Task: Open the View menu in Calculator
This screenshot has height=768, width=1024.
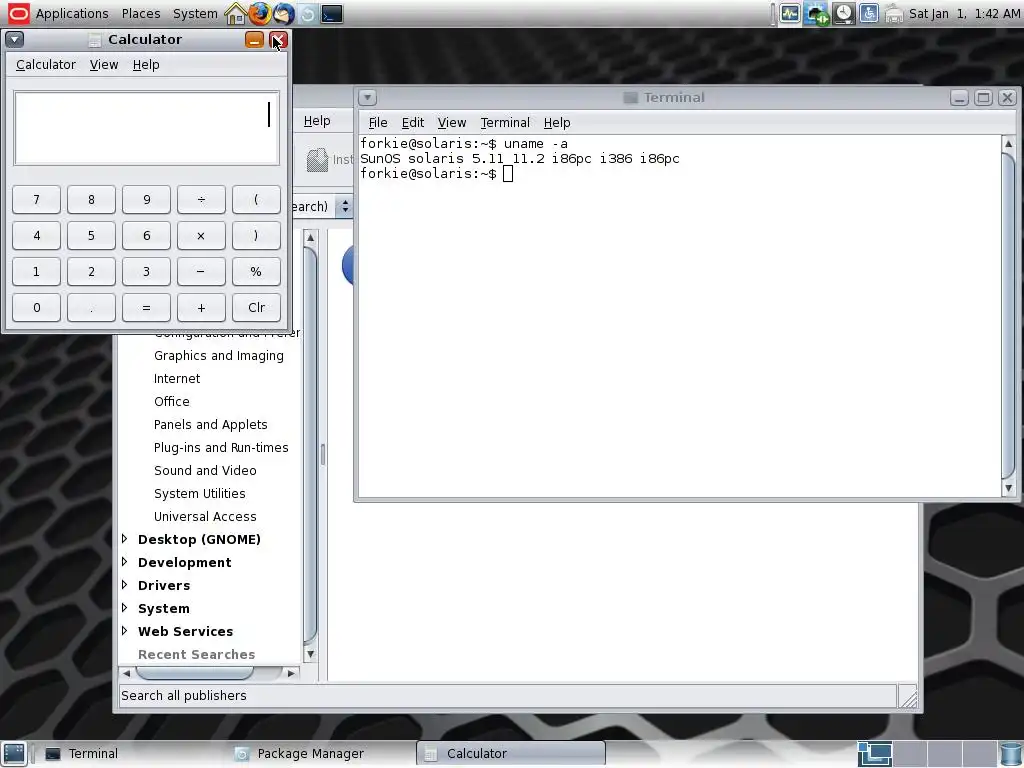Action: pyautogui.click(x=104, y=65)
